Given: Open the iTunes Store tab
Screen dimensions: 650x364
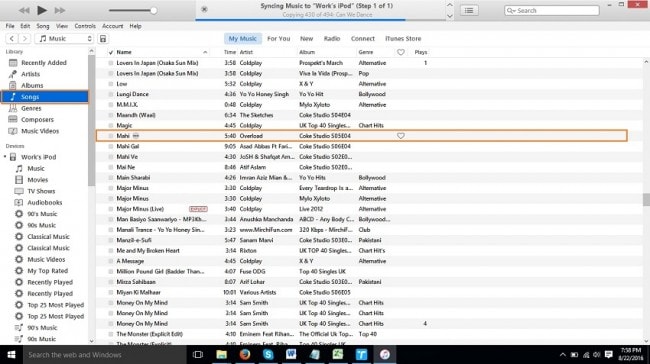Looking at the screenshot, I should click(x=403, y=39).
